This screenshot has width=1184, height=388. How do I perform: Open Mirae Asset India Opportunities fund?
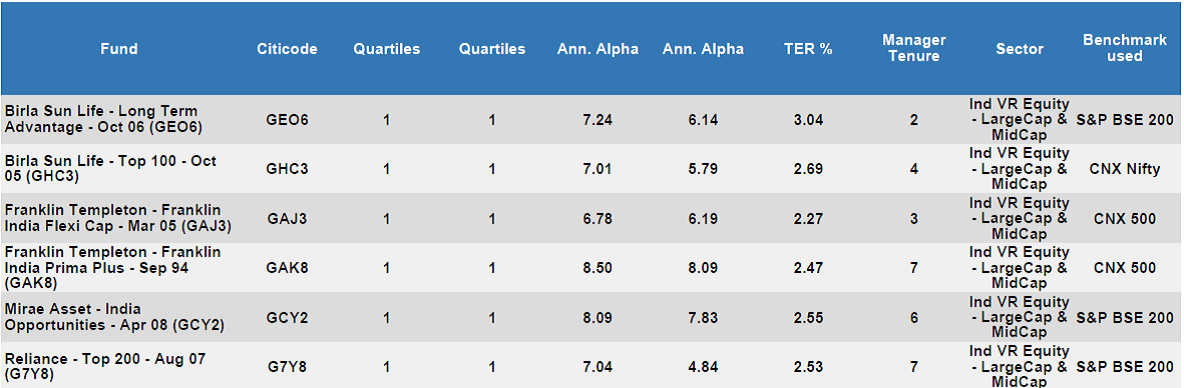(115, 317)
